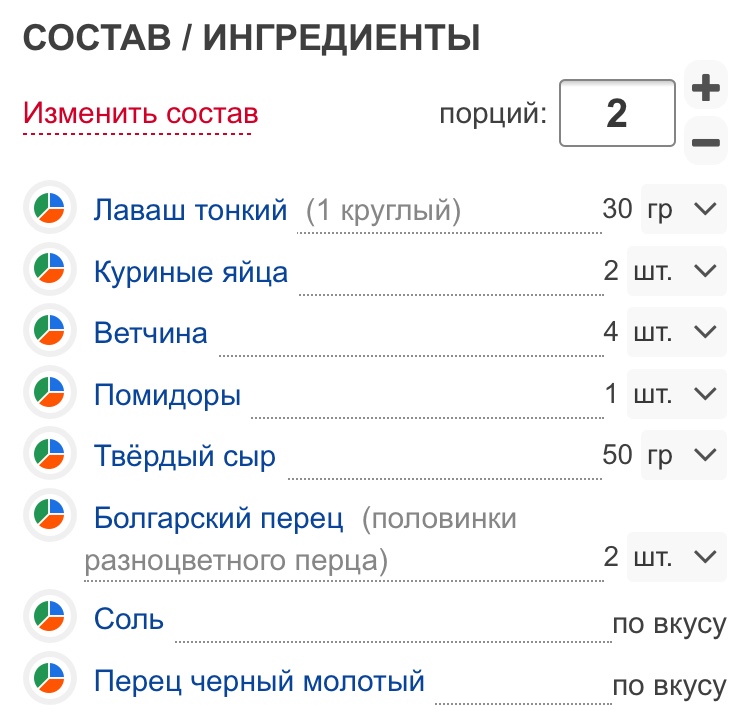Open nutrition chart icon for Ветчина
Image resolution: width=750 pixels, height=718 pixels.
pyautogui.click(x=49, y=332)
